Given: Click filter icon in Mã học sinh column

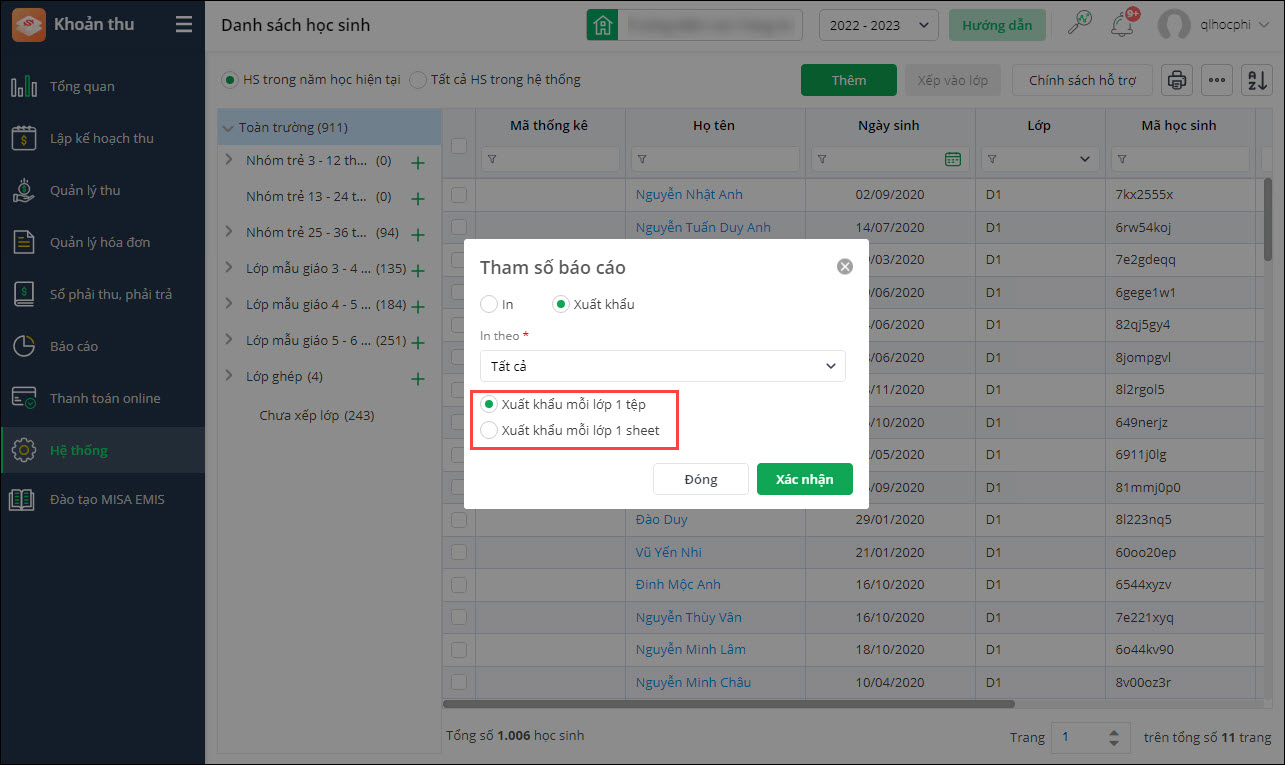Looking at the screenshot, I should point(1122,159).
